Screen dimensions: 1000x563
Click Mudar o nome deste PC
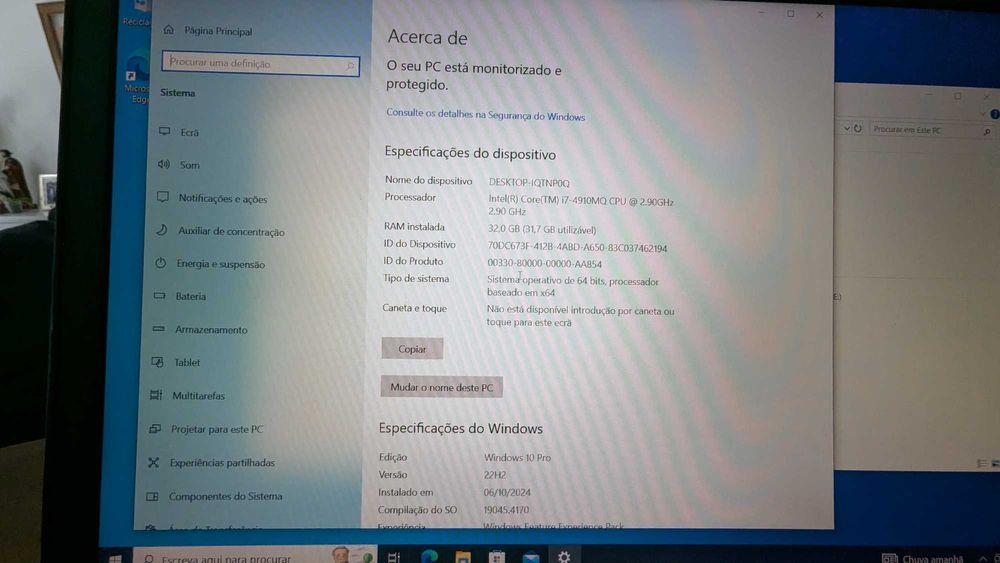point(441,387)
